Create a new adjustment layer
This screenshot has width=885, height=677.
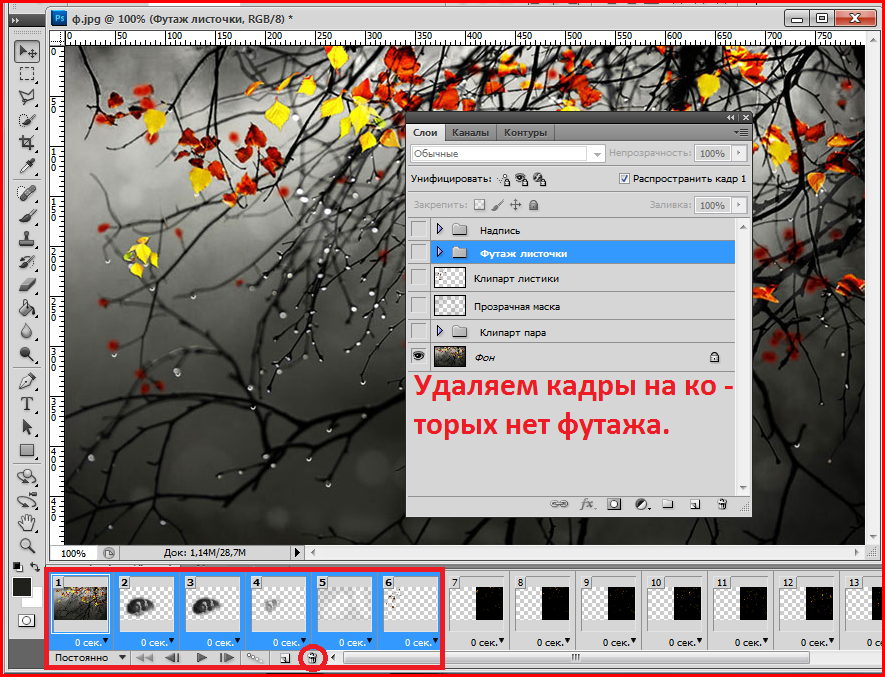[641, 504]
